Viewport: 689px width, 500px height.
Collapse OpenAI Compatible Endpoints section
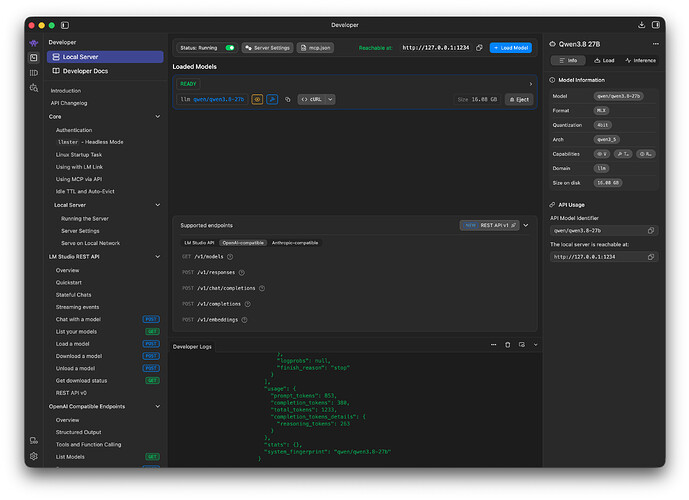[158, 407]
